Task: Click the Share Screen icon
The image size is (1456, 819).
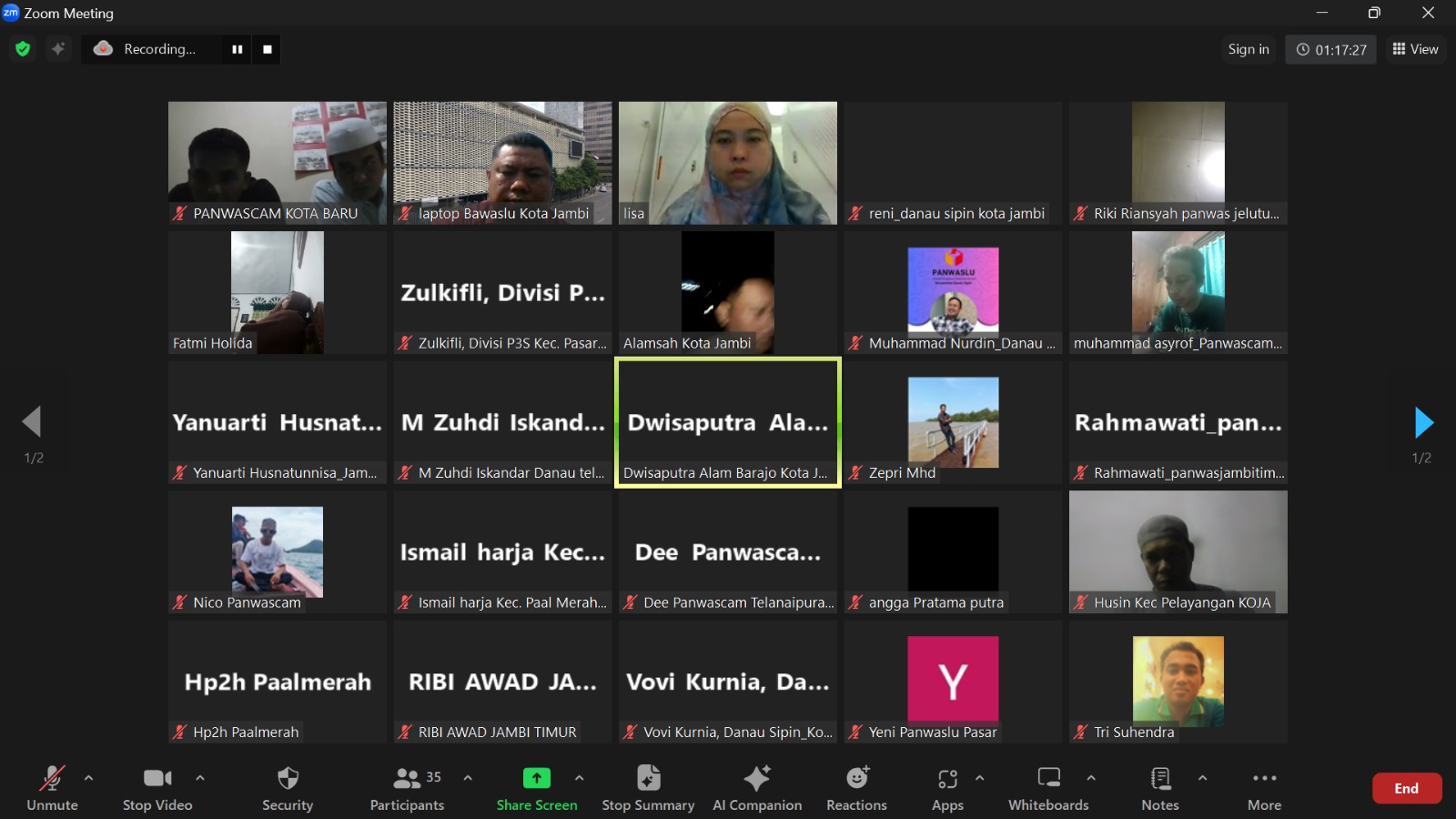Action: tap(537, 778)
